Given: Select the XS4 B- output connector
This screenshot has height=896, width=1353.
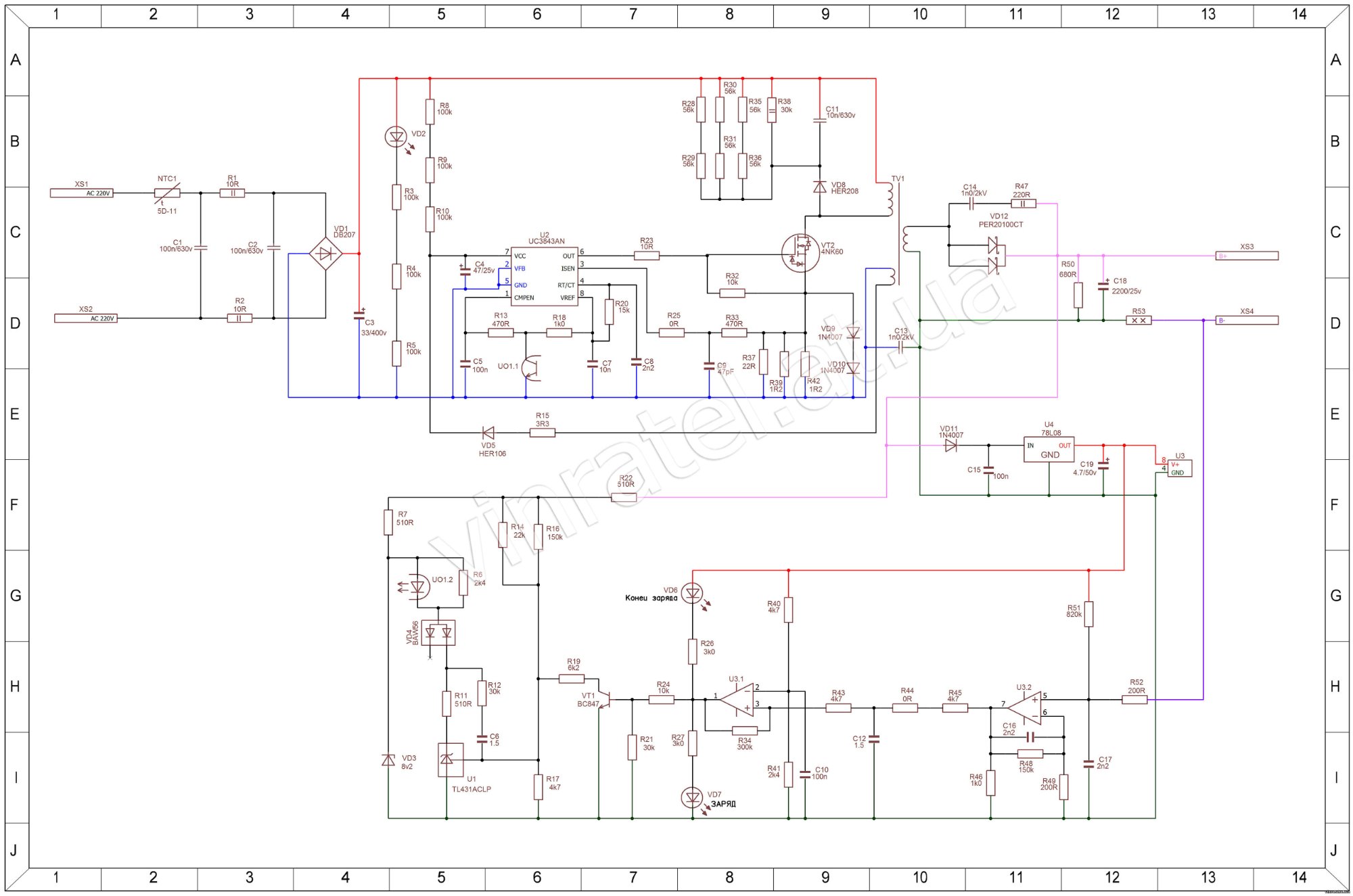Looking at the screenshot, I should 1246,321.
